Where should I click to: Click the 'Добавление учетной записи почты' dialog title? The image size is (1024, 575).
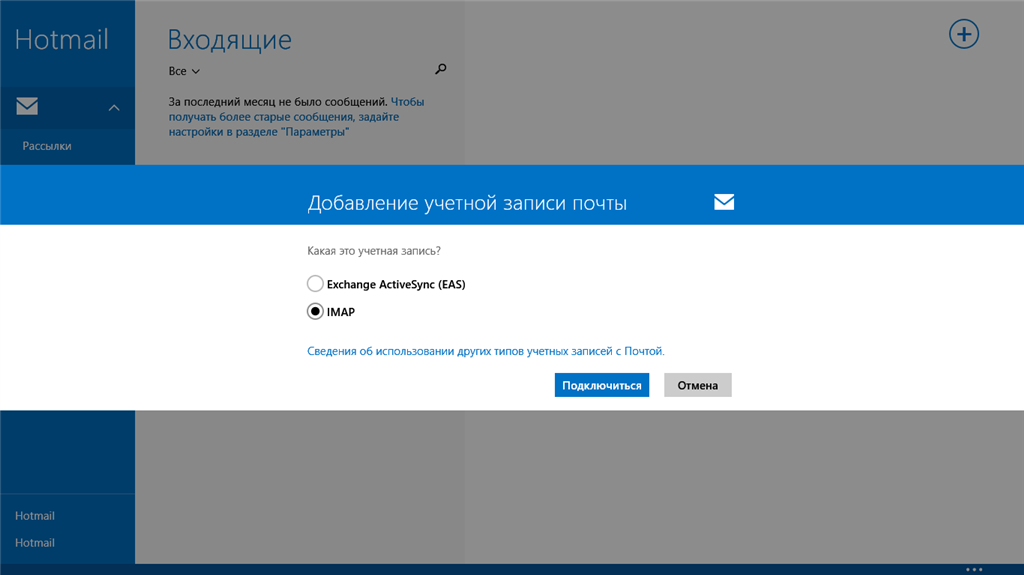(467, 203)
